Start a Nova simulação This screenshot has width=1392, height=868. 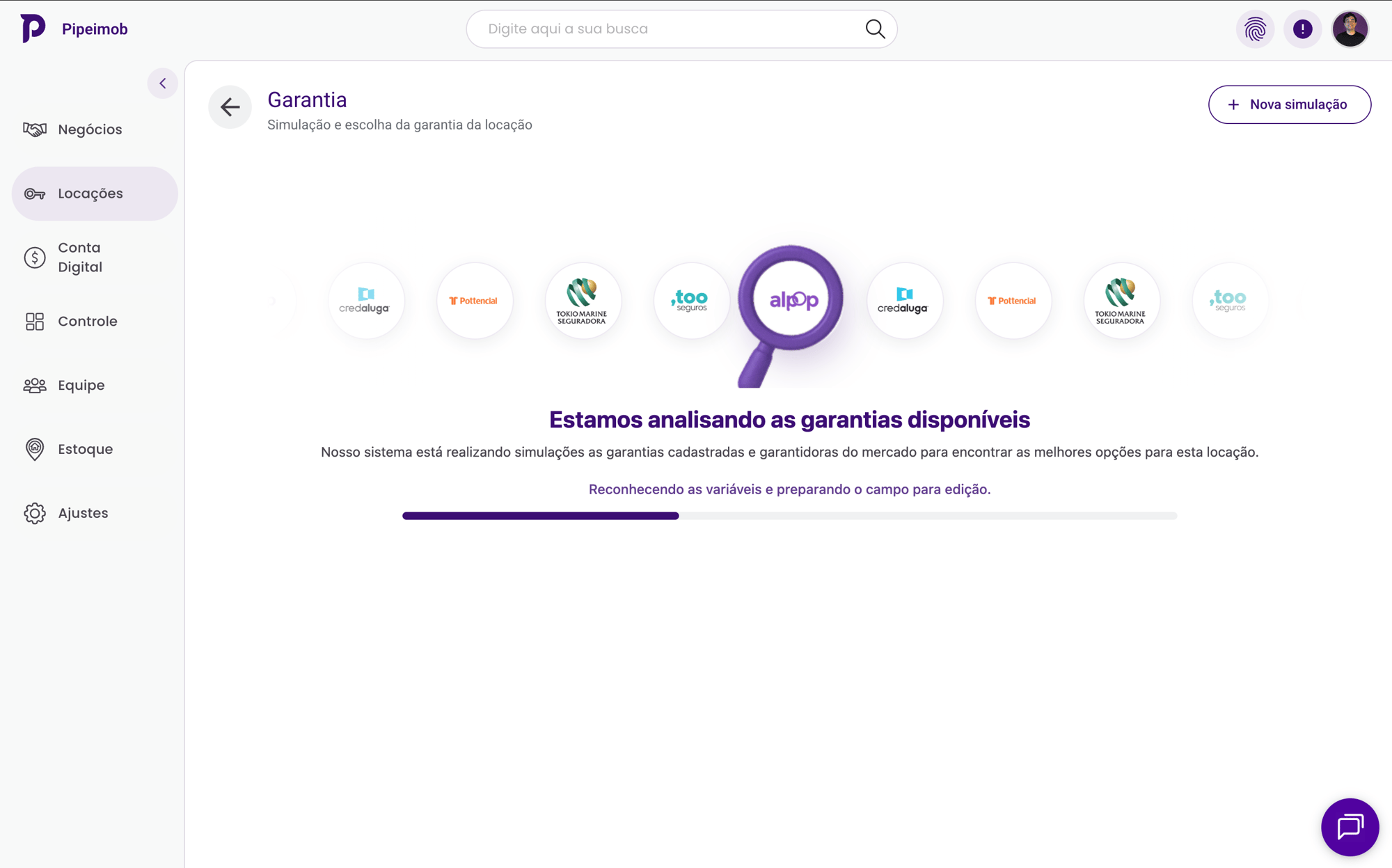click(1290, 104)
